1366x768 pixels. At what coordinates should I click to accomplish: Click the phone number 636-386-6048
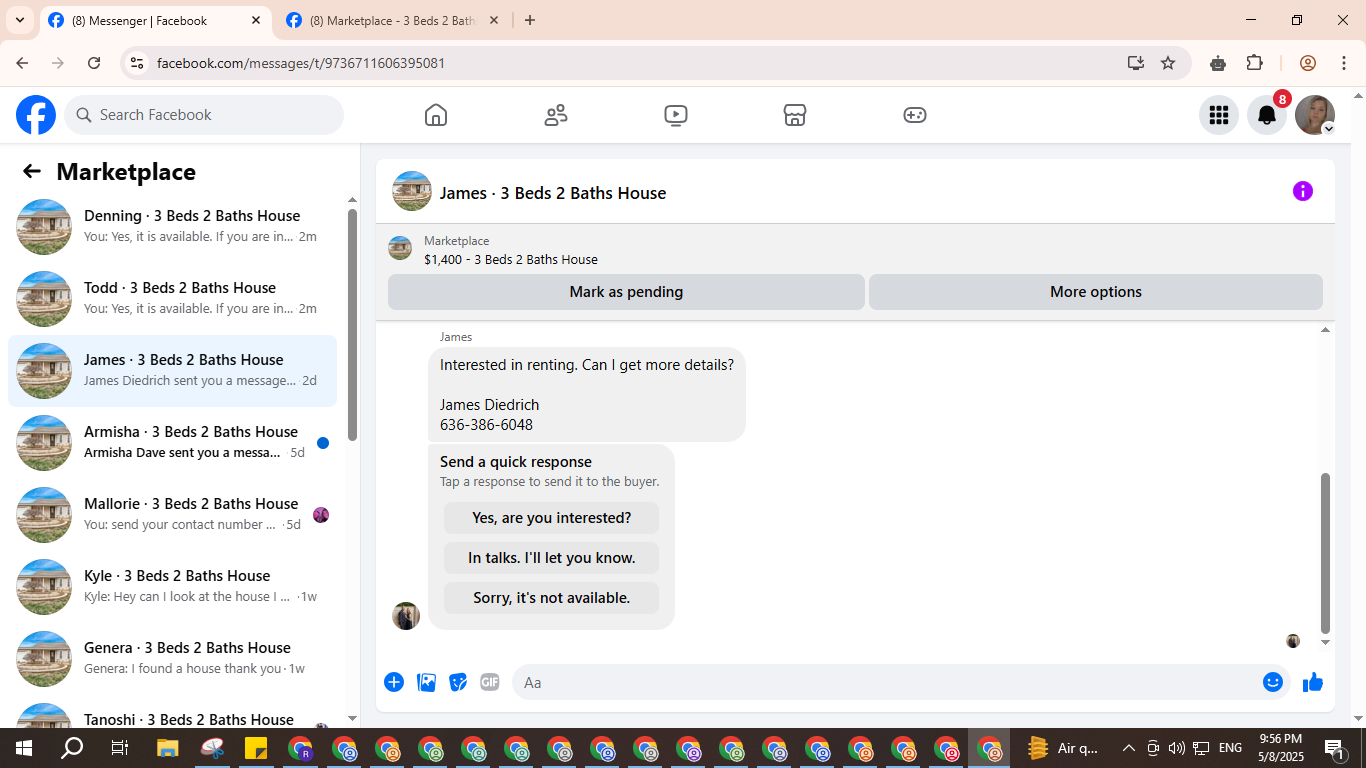[x=486, y=425]
